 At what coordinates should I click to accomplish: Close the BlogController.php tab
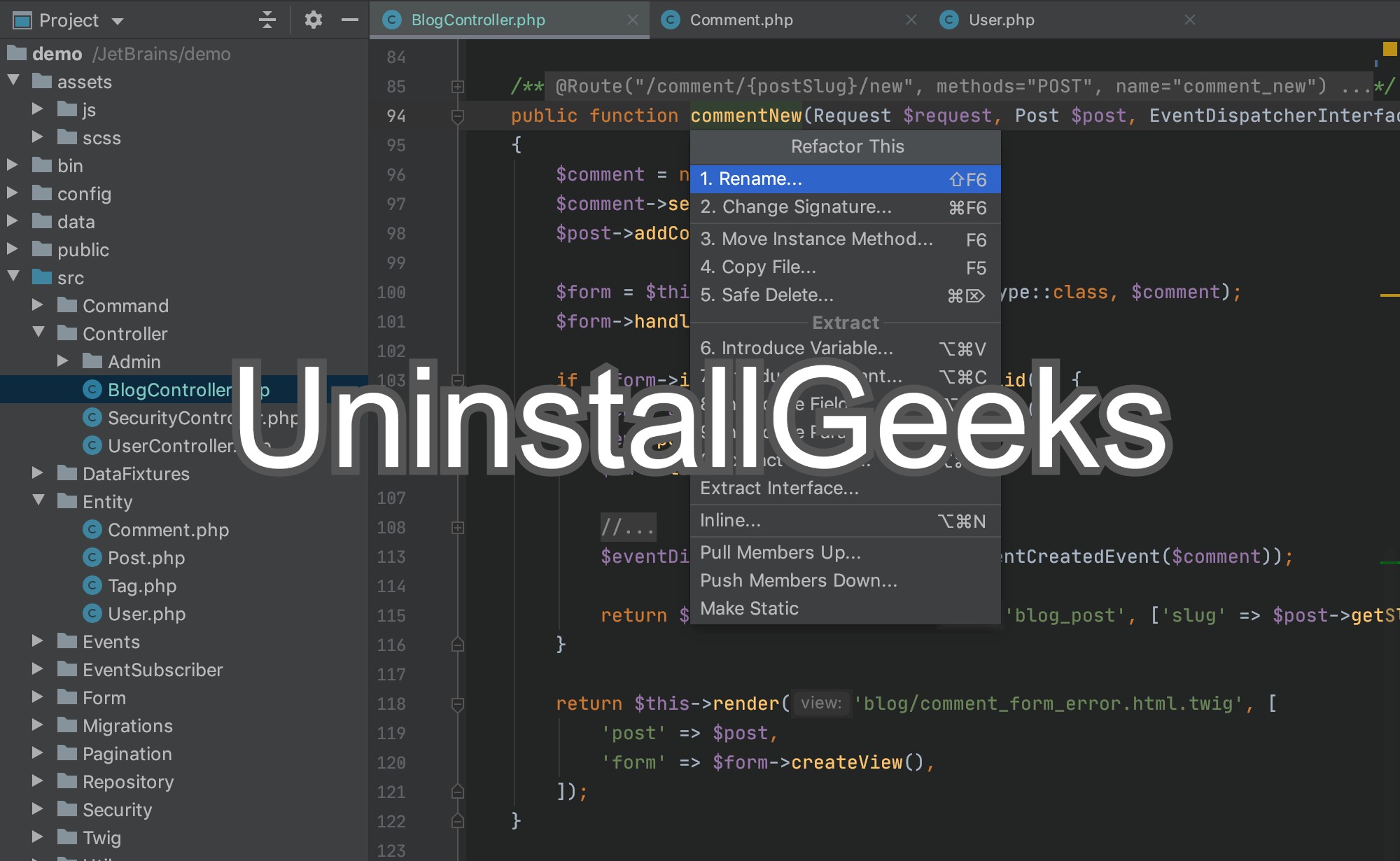[x=633, y=20]
